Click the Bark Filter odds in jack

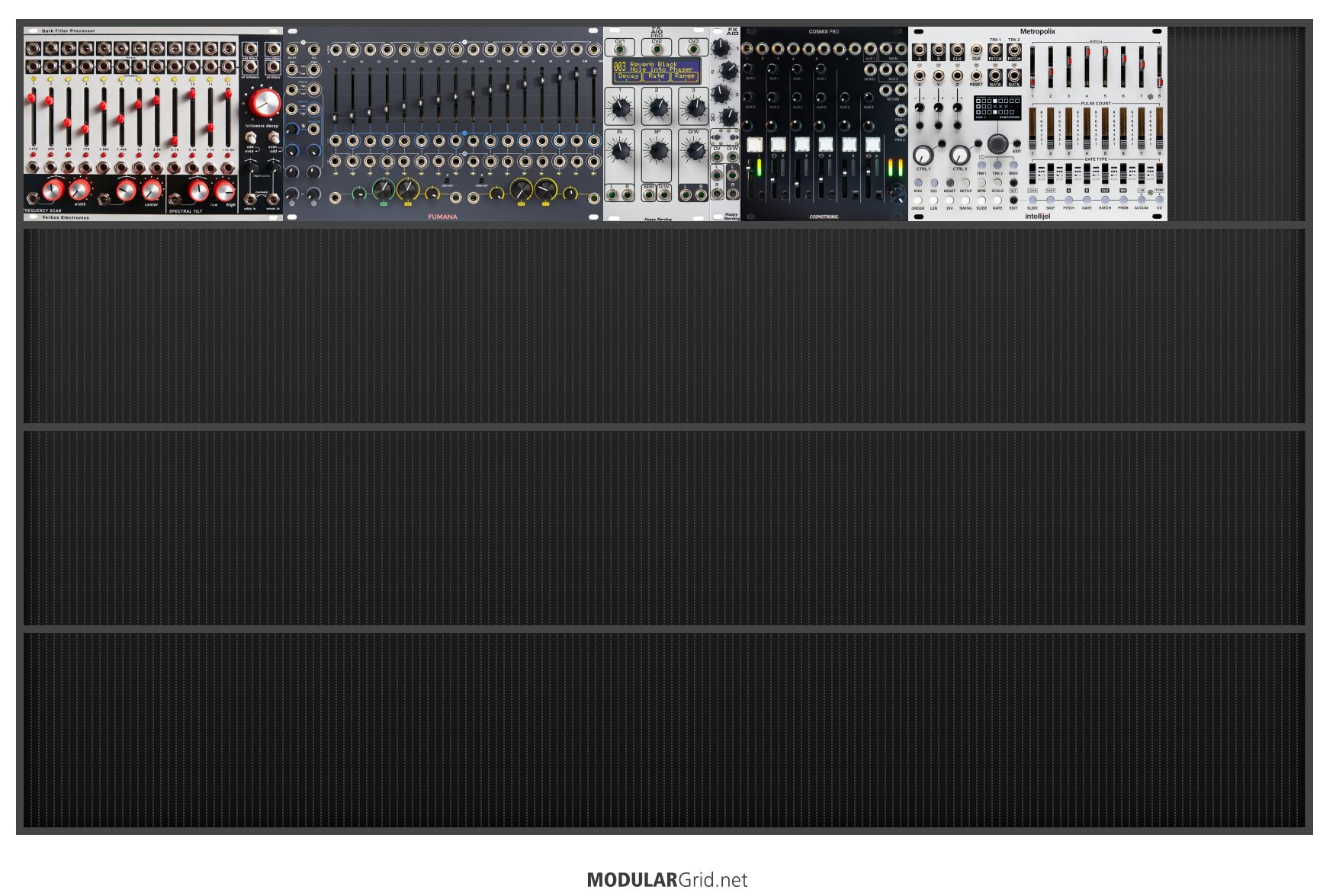(x=250, y=199)
